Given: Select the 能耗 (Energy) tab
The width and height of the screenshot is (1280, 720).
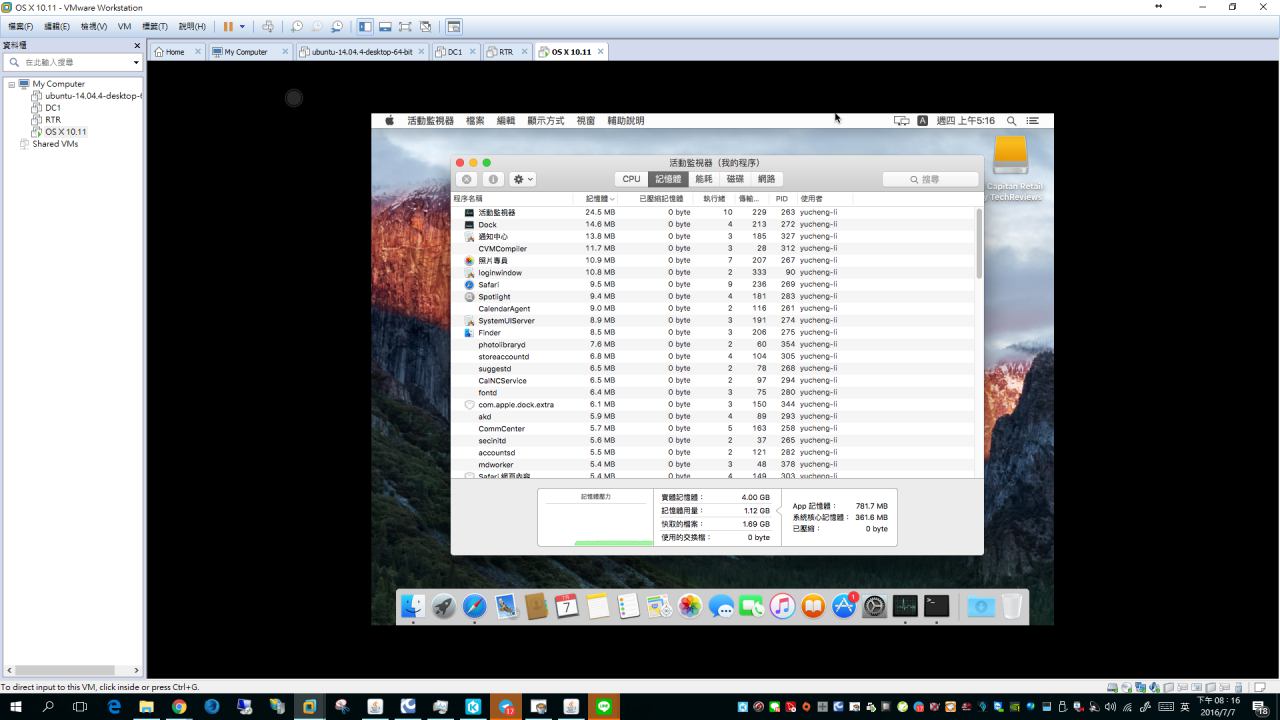Looking at the screenshot, I should pos(704,179).
